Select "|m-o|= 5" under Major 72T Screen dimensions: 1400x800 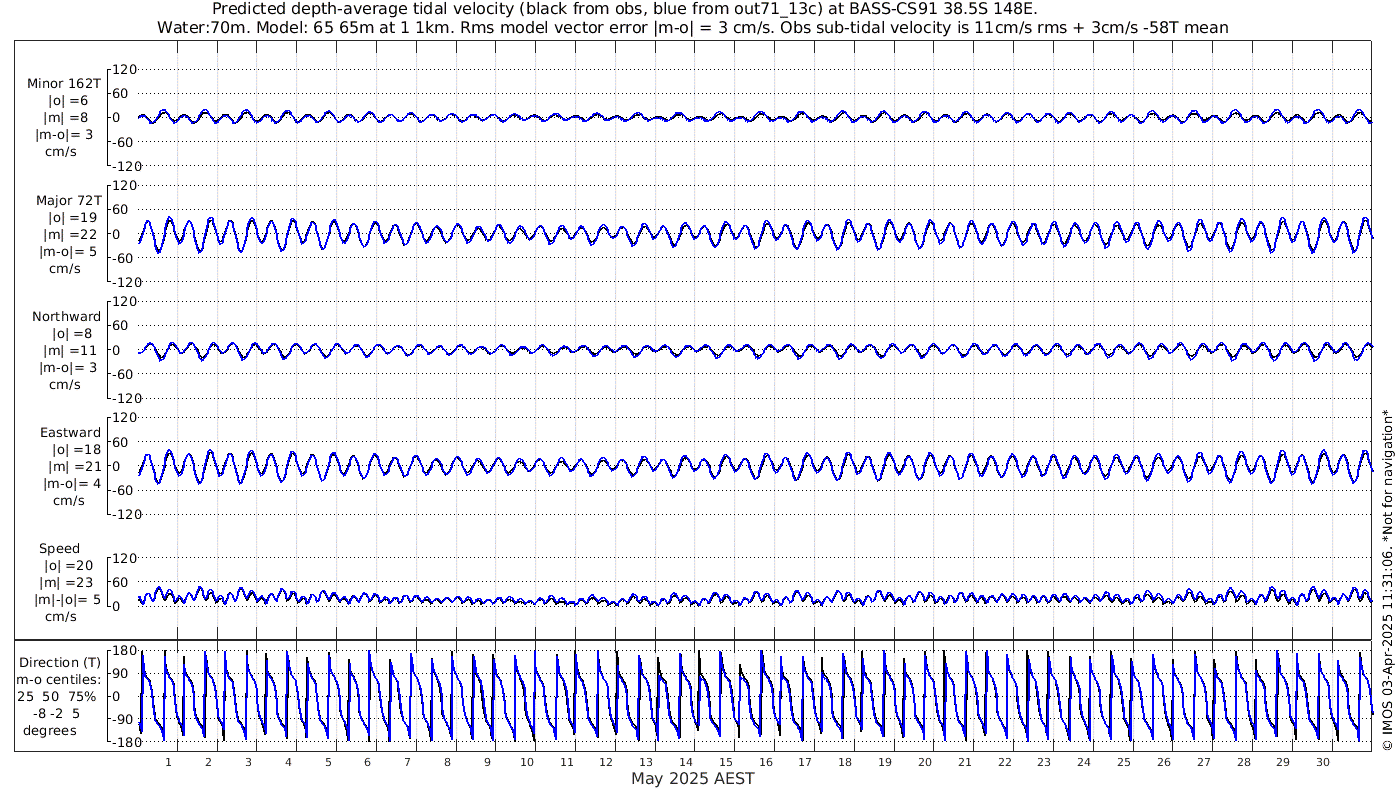click(66, 251)
